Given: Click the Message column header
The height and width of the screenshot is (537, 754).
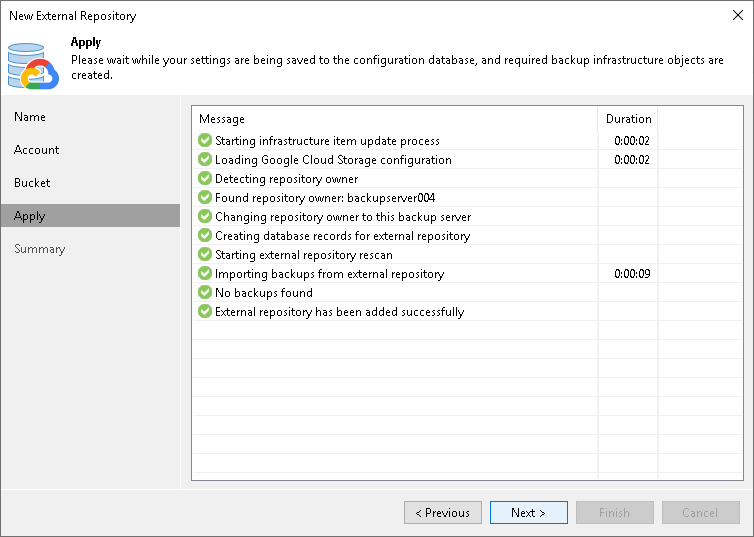Looking at the screenshot, I should [x=395, y=119].
